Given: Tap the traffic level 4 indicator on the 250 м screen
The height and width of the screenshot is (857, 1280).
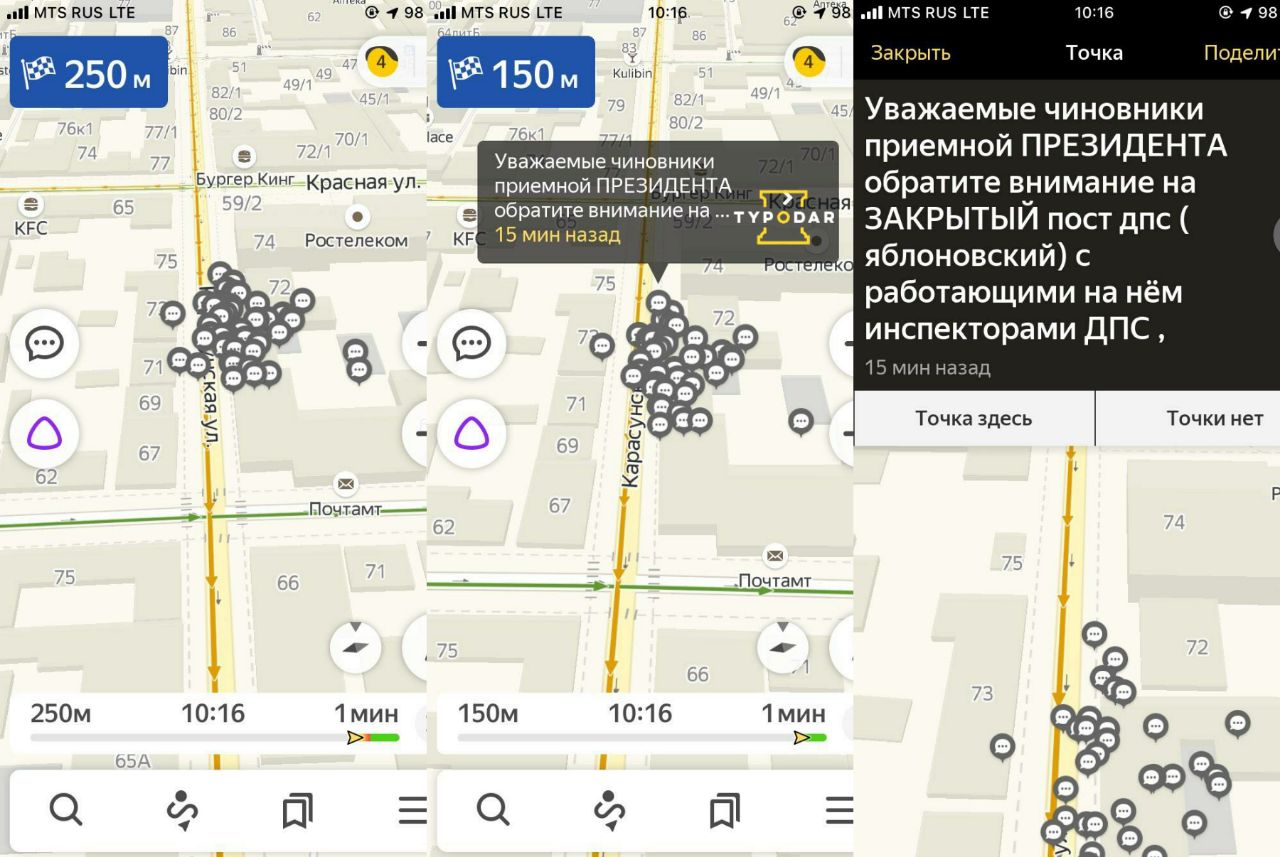Looking at the screenshot, I should [381, 61].
